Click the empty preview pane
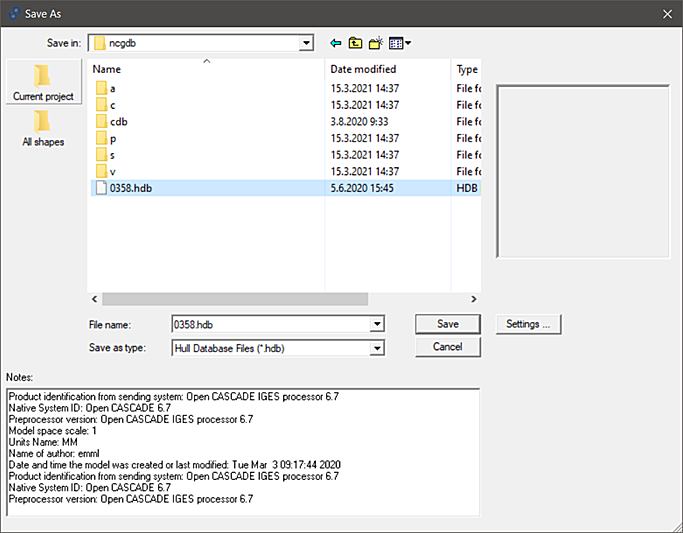This screenshot has width=683, height=533. tap(583, 171)
